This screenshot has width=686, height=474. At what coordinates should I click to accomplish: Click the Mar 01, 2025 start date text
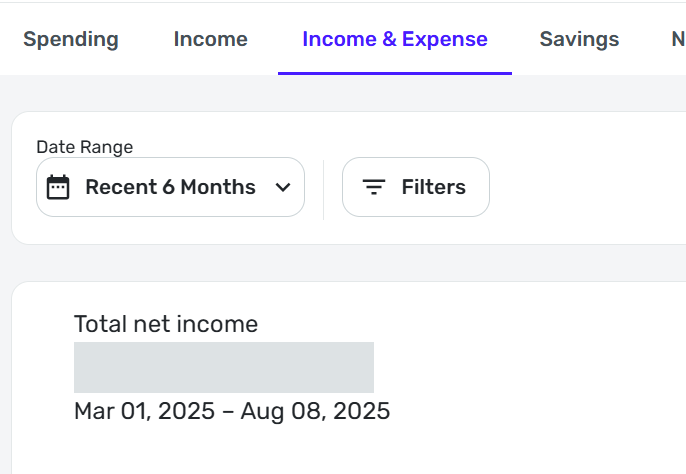pyautogui.click(x=144, y=411)
